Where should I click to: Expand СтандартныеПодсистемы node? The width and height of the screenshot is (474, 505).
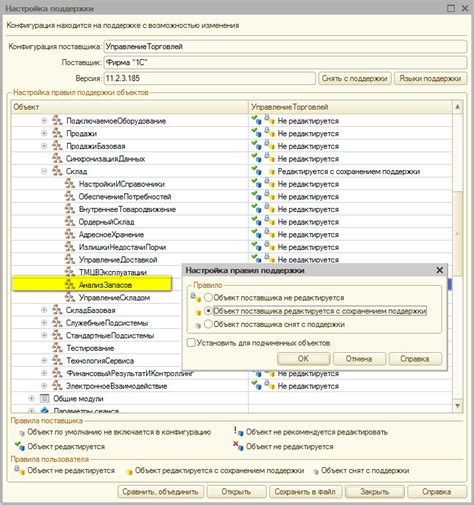tap(44, 335)
